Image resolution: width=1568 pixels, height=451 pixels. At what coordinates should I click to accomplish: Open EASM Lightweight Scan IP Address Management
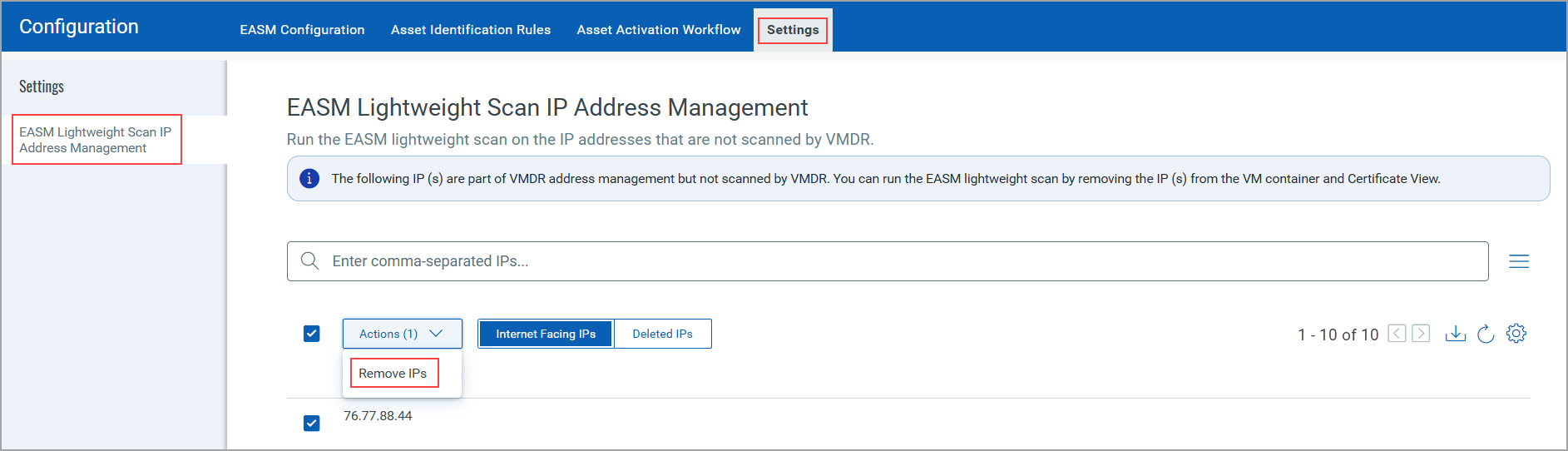tap(96, 140)
